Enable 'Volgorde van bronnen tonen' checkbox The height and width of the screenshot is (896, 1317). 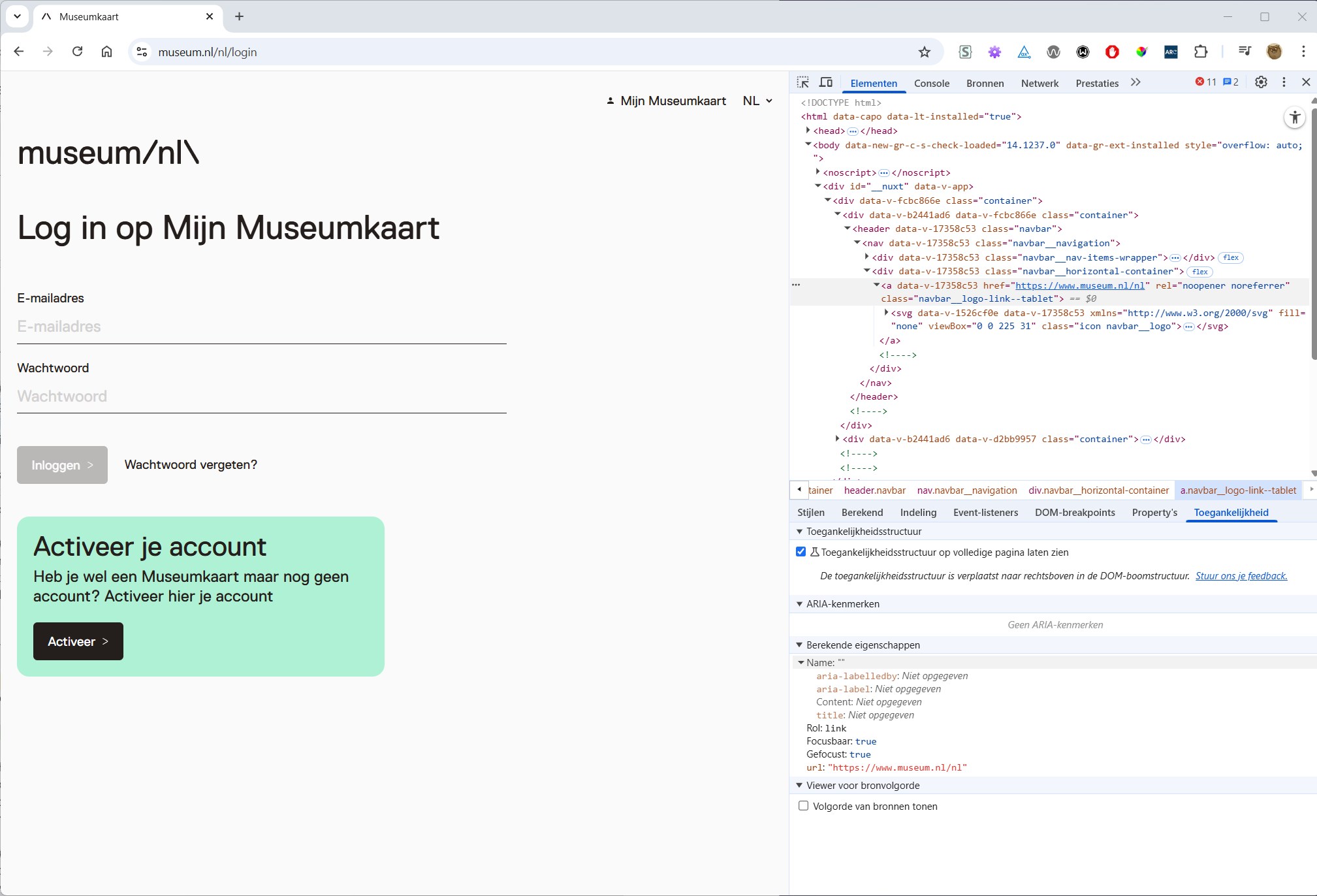(803, 806)
